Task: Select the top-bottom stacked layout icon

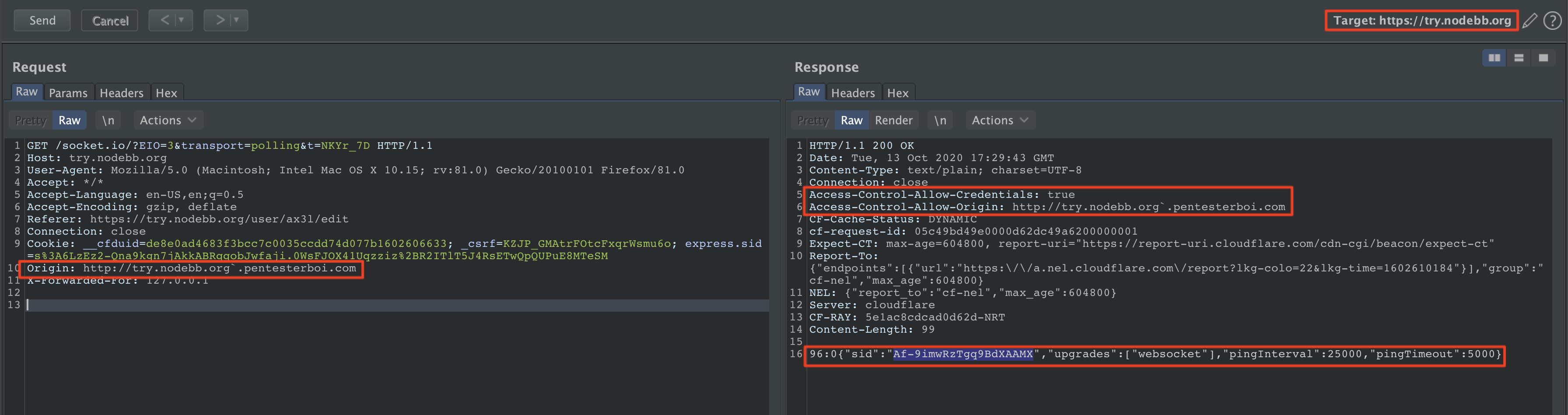Action: pyautogui.click(x=1519, y=58)
